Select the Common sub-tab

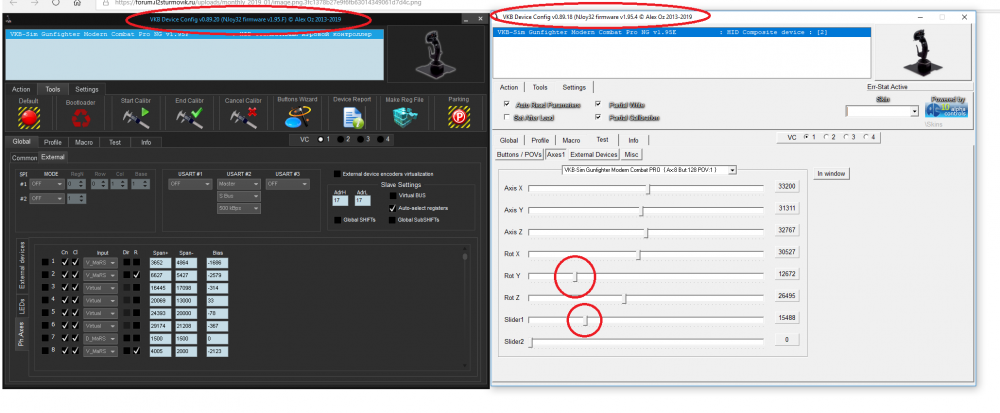point(24,157)
